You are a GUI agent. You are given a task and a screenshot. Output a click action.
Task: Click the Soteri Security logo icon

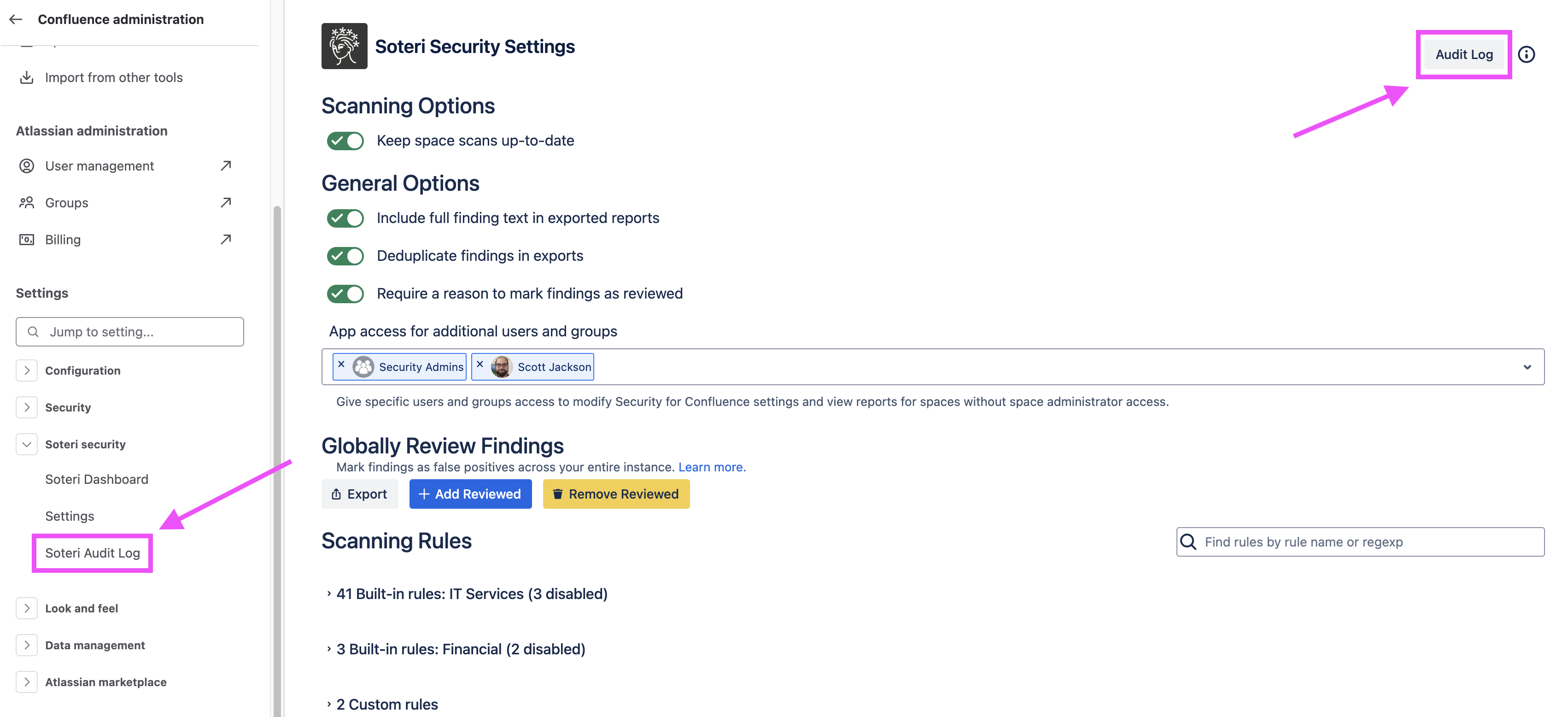point(344,46)
